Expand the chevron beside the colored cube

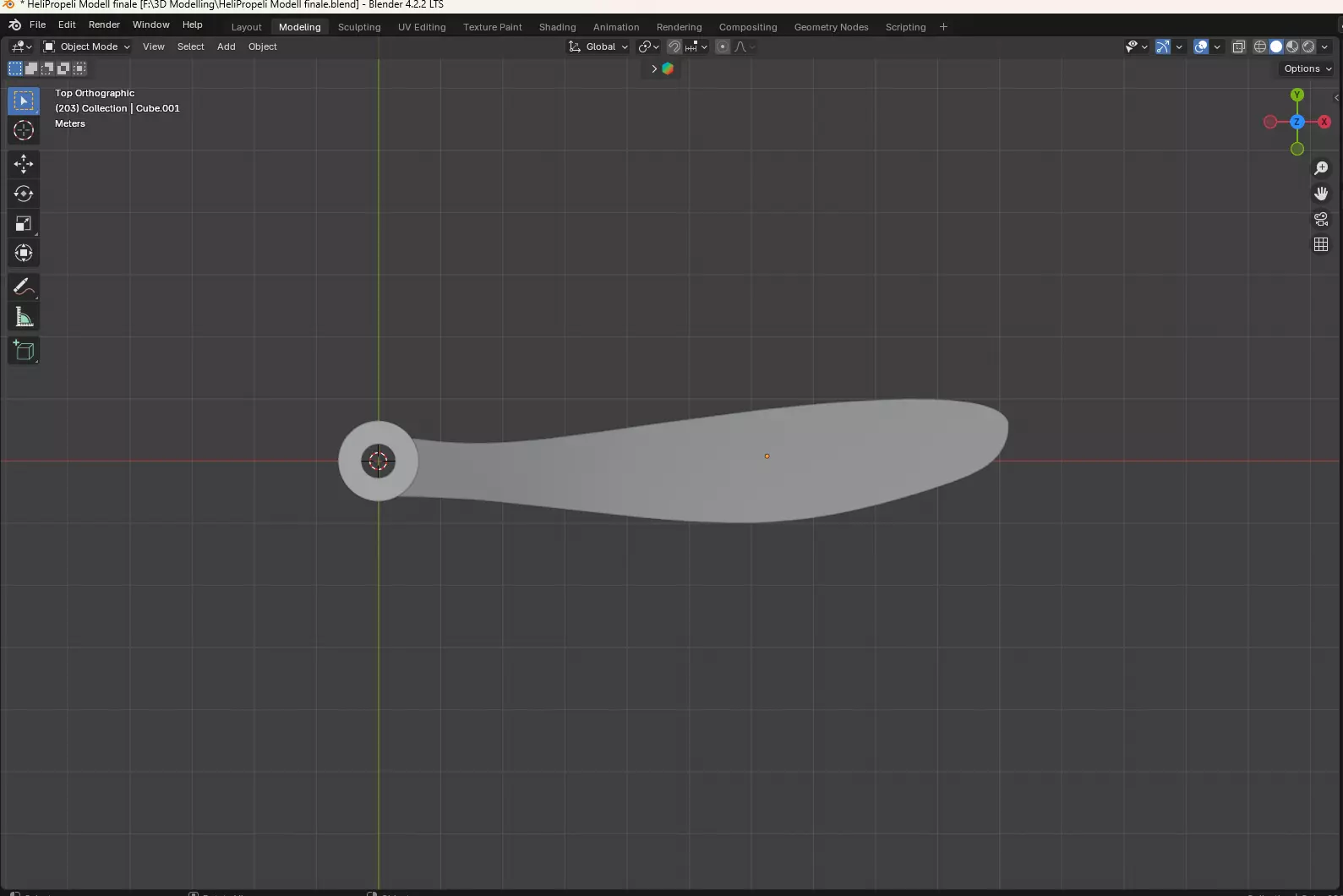(x=654, y=68)
